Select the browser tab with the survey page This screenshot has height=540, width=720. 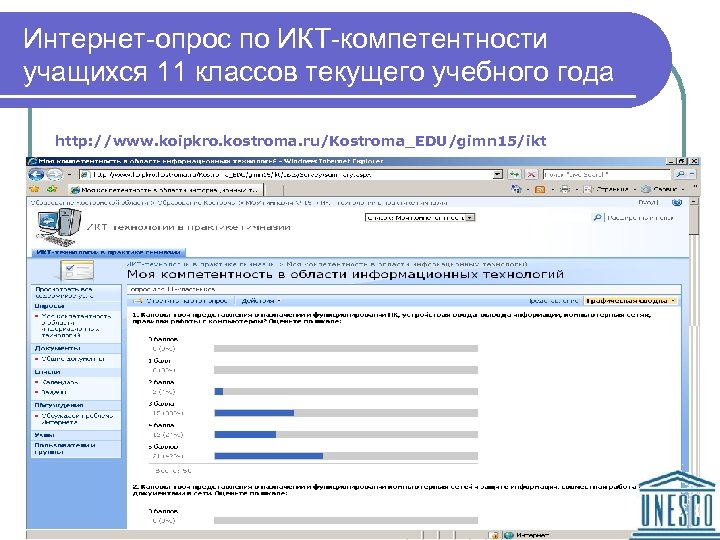pos(166,190)
